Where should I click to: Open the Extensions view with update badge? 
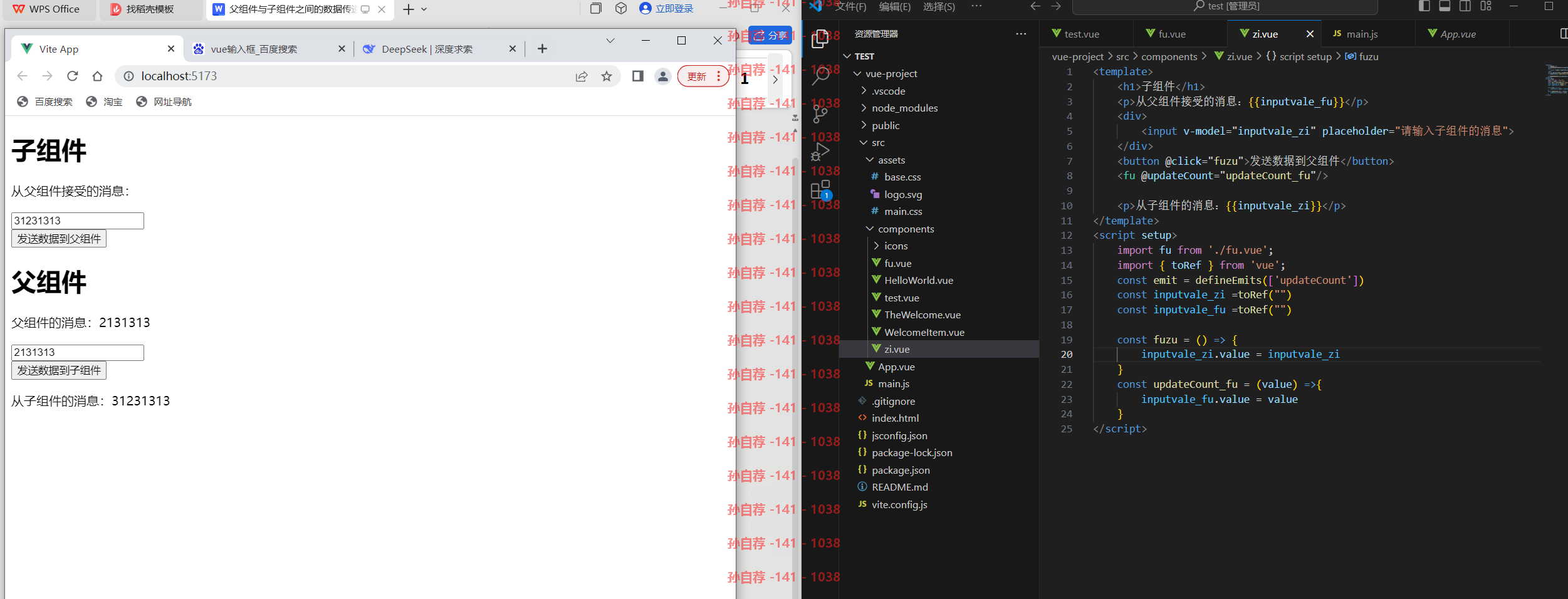pos(820,190)
